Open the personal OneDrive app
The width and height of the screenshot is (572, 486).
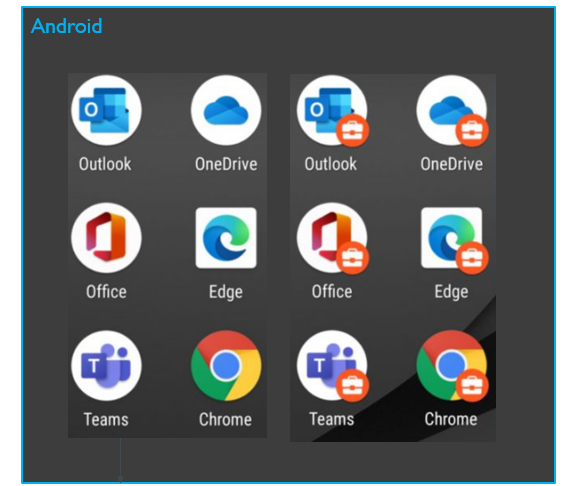226,110
